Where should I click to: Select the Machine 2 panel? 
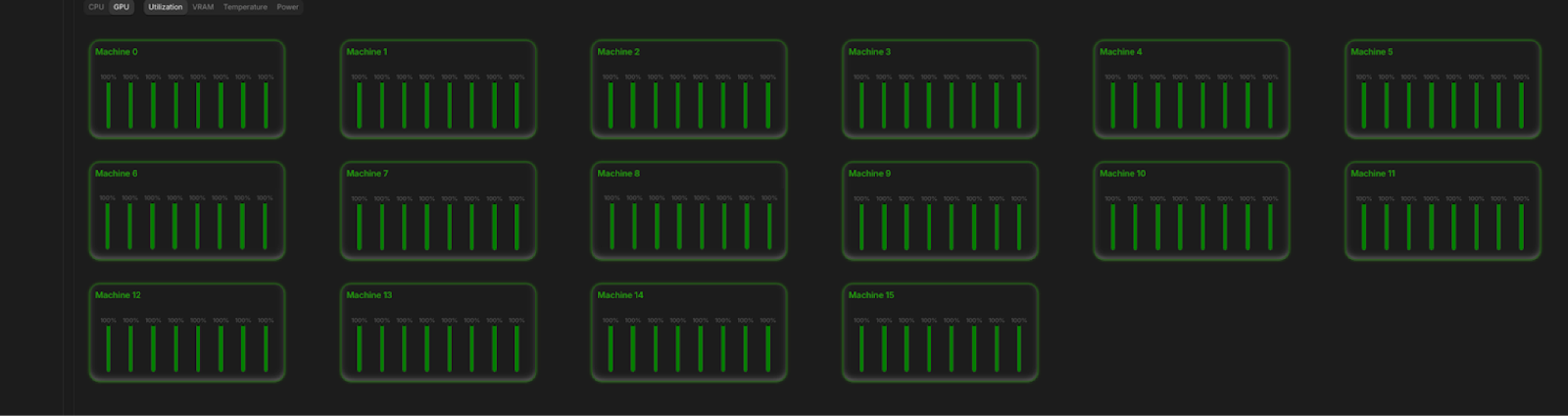(x=689, y=89)
